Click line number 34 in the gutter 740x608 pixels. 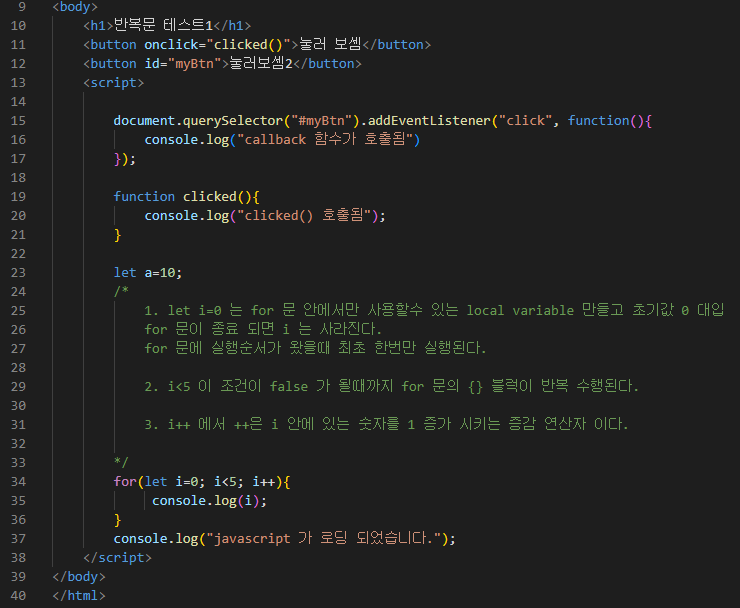pos(18,482)
